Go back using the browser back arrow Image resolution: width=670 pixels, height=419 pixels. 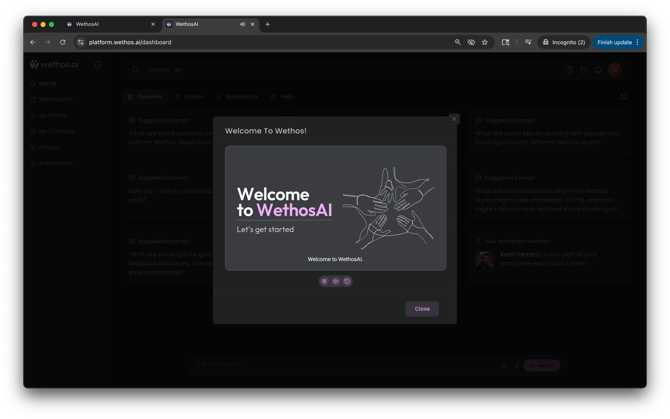point(33,42)
